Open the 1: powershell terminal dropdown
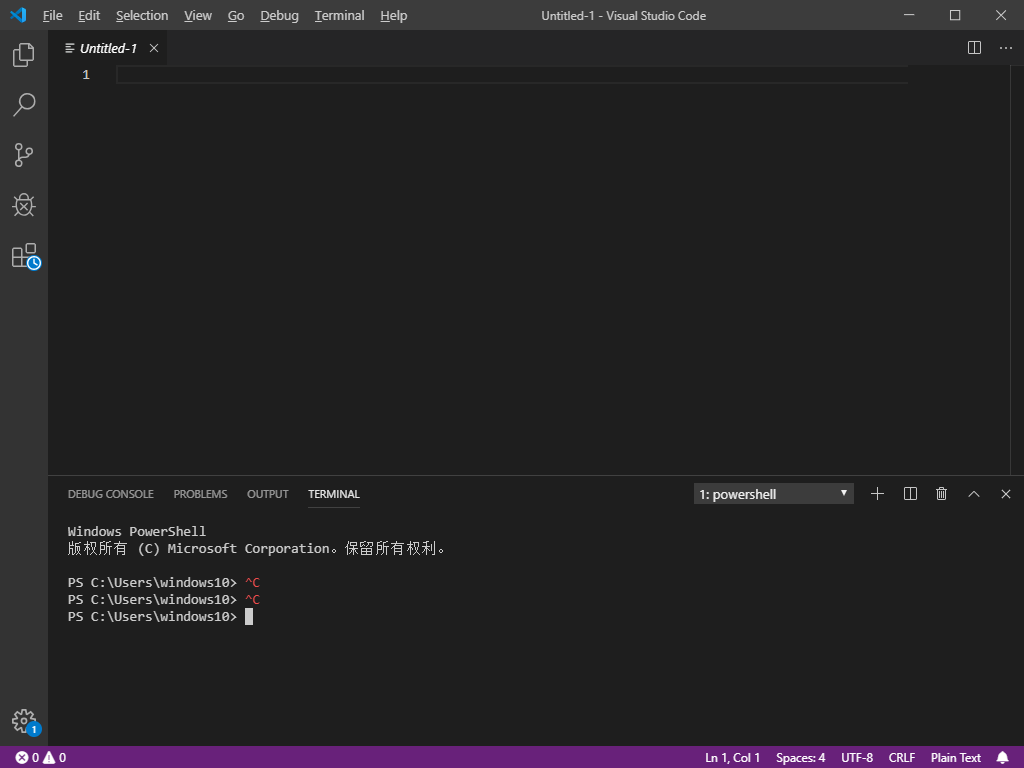Viewport: 1024px width, 768px height. click(x=773, y=493)
